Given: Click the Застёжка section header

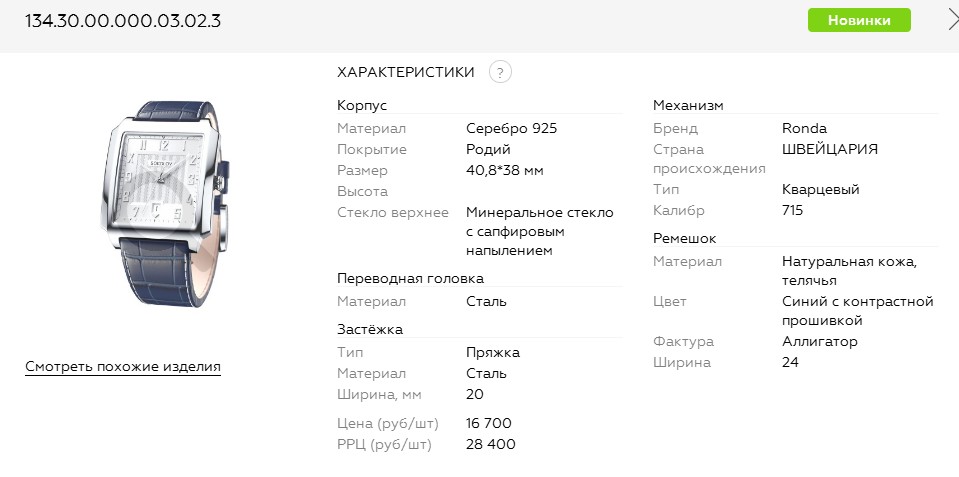Looking at the screenshot, I should pos(370,329).
